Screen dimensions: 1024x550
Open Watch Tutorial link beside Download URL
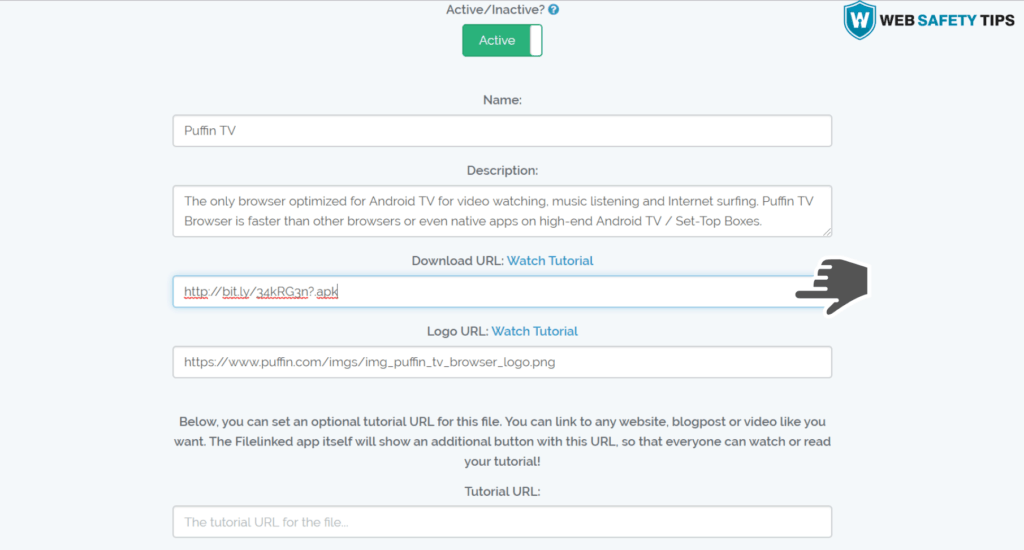pyautogui.click(x=550, y=261)
